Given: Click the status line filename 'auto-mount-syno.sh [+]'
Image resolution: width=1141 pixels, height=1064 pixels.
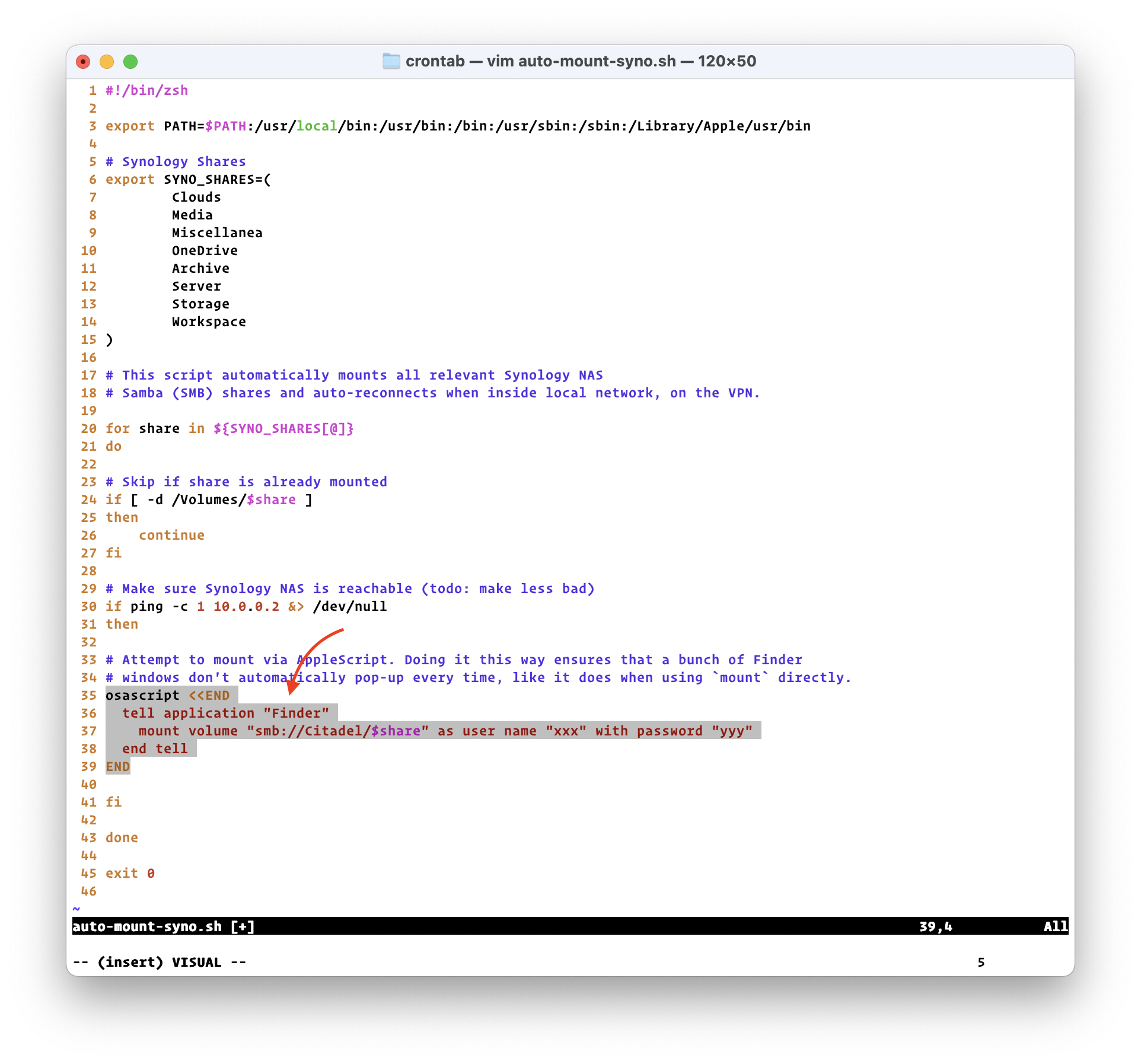Looking at the screenshot, I should point(164,926).
